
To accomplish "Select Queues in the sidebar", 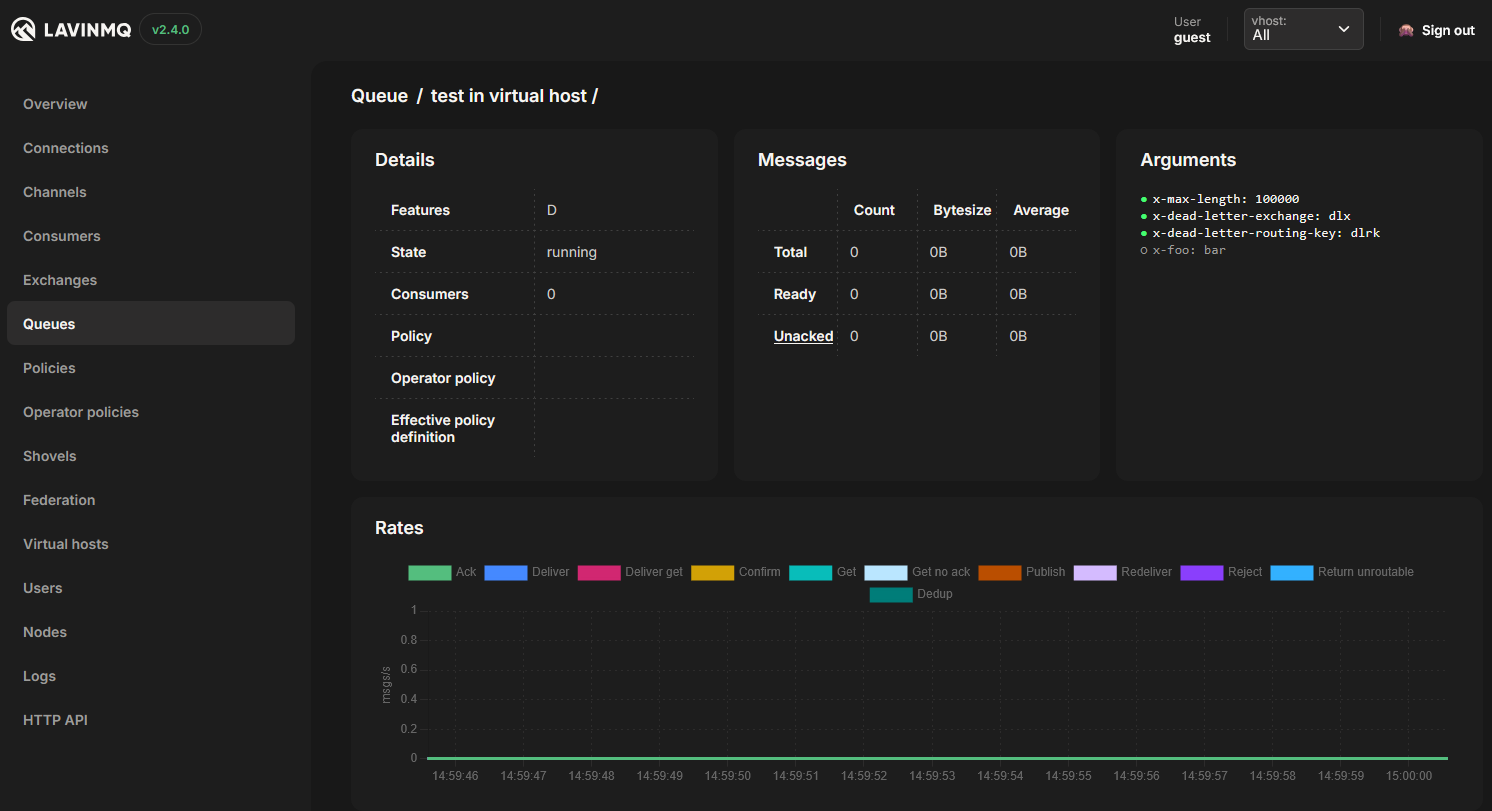I will click(151, 323).
